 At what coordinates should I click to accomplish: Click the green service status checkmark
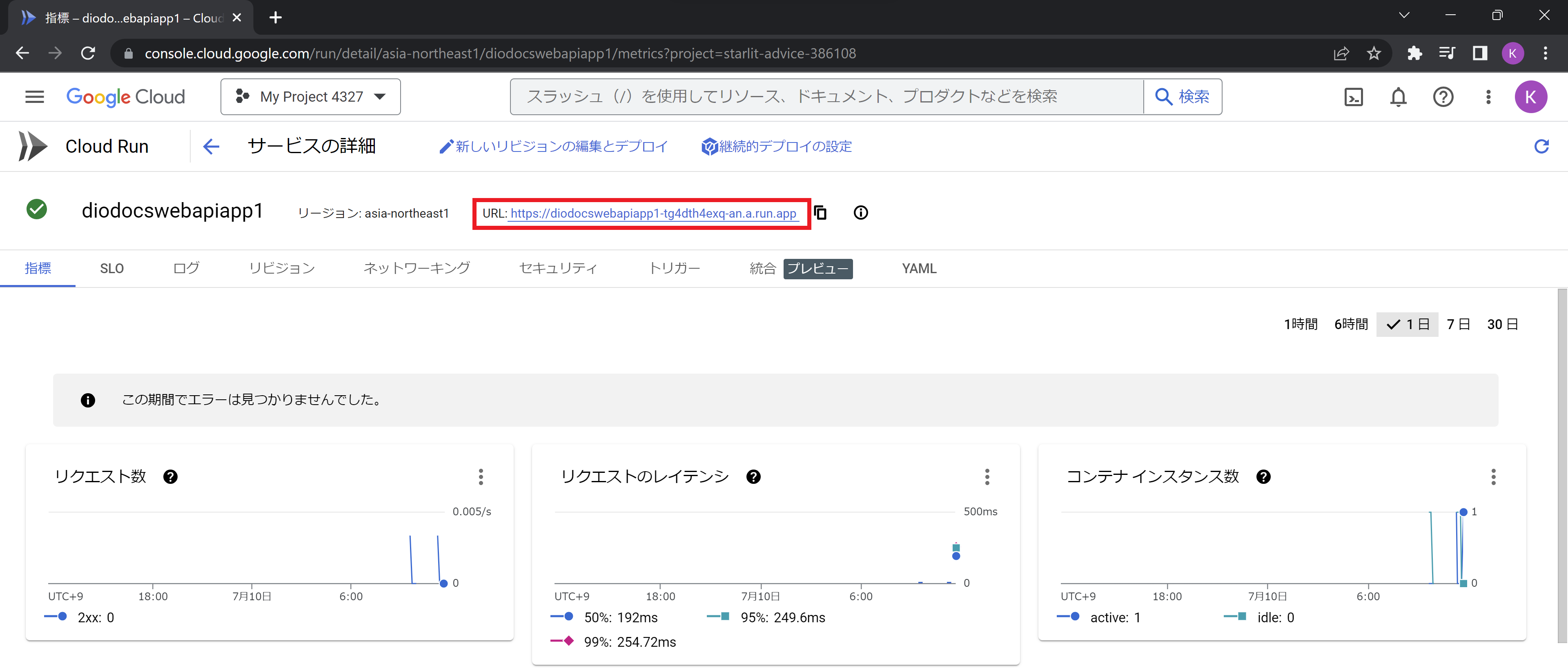coord(37,209)
